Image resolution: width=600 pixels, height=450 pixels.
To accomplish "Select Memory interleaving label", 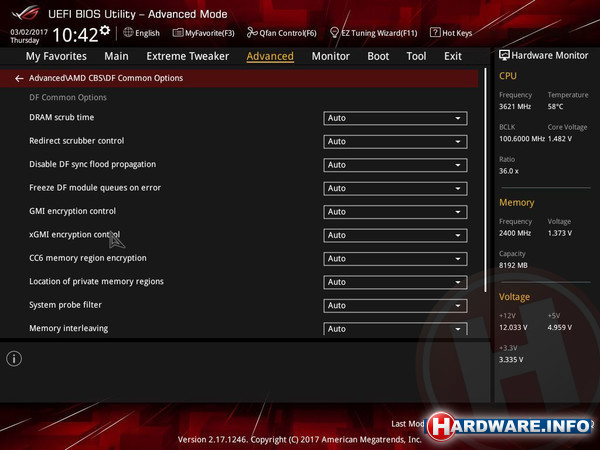I will point(68,328).
